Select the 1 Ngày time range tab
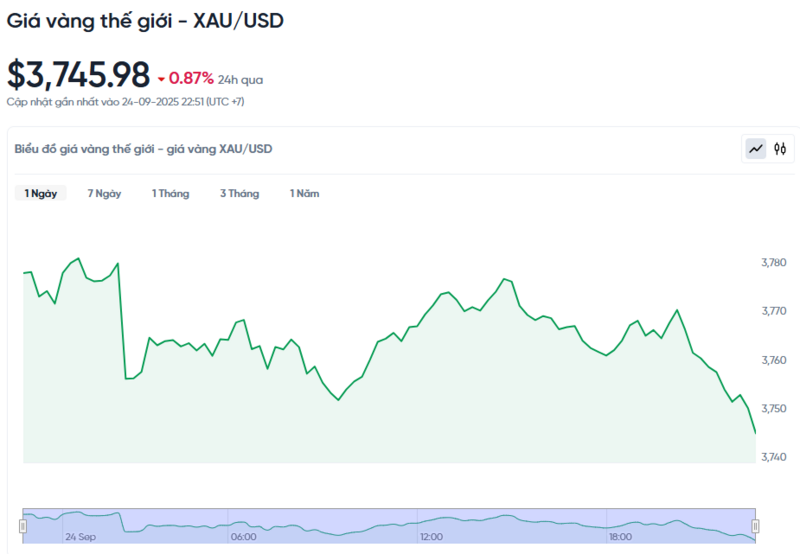The width and height of the screenshot is (800, 554). click(x=41, y=193)
